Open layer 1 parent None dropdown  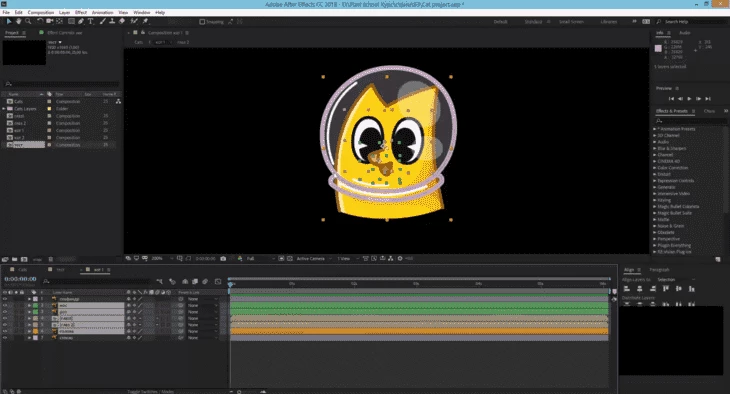pyautogui.click(x=203, y=299)
